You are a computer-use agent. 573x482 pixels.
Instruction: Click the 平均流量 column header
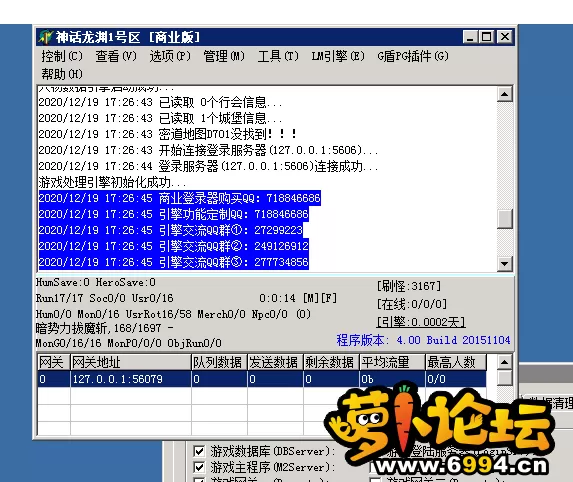pos(392,362)
